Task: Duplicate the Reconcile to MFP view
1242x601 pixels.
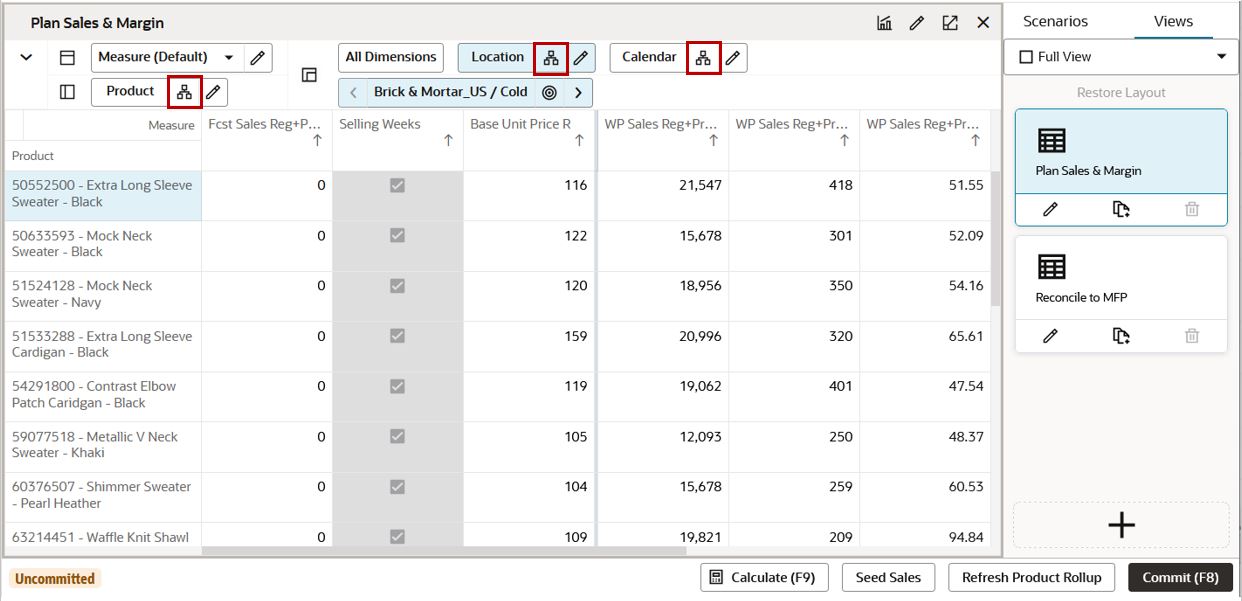Action: (x=1121, y=336)
